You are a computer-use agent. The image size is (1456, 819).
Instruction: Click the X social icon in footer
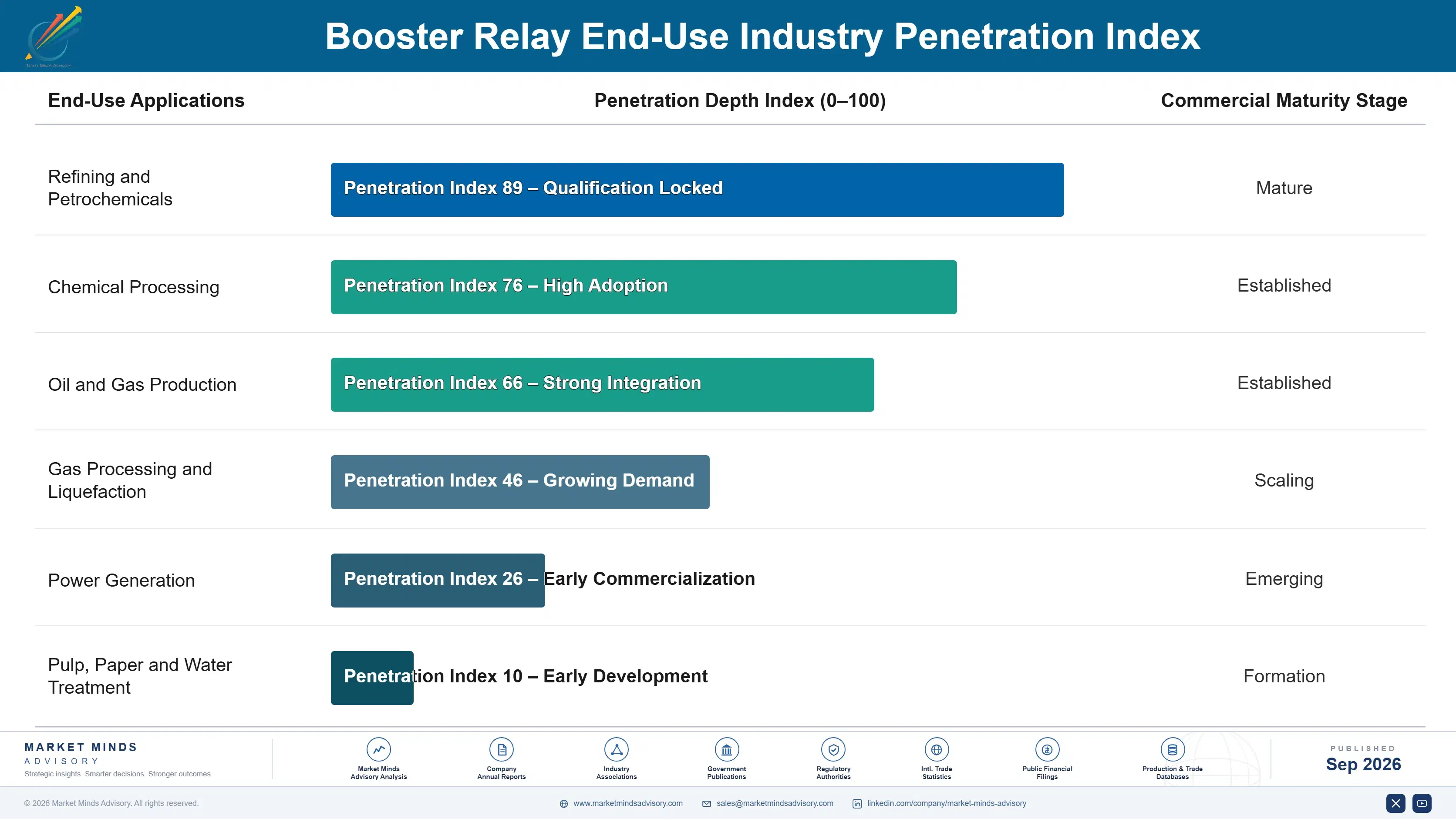pos(1395,803)
